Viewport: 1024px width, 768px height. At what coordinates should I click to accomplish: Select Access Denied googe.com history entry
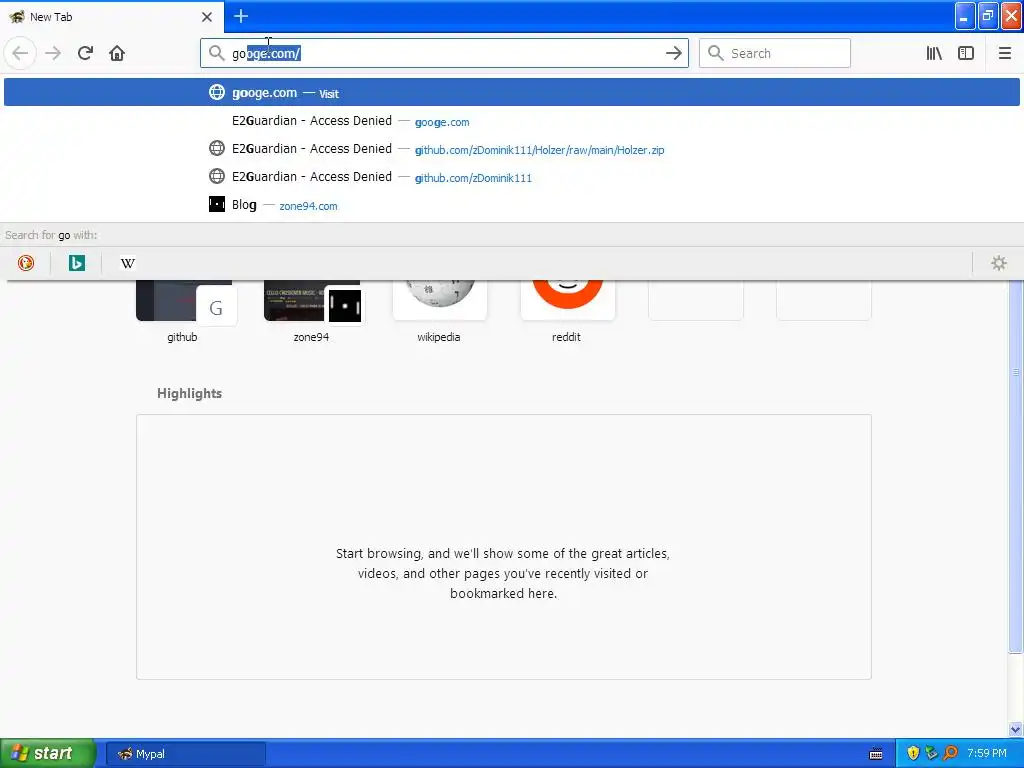(x=511, y=121)
